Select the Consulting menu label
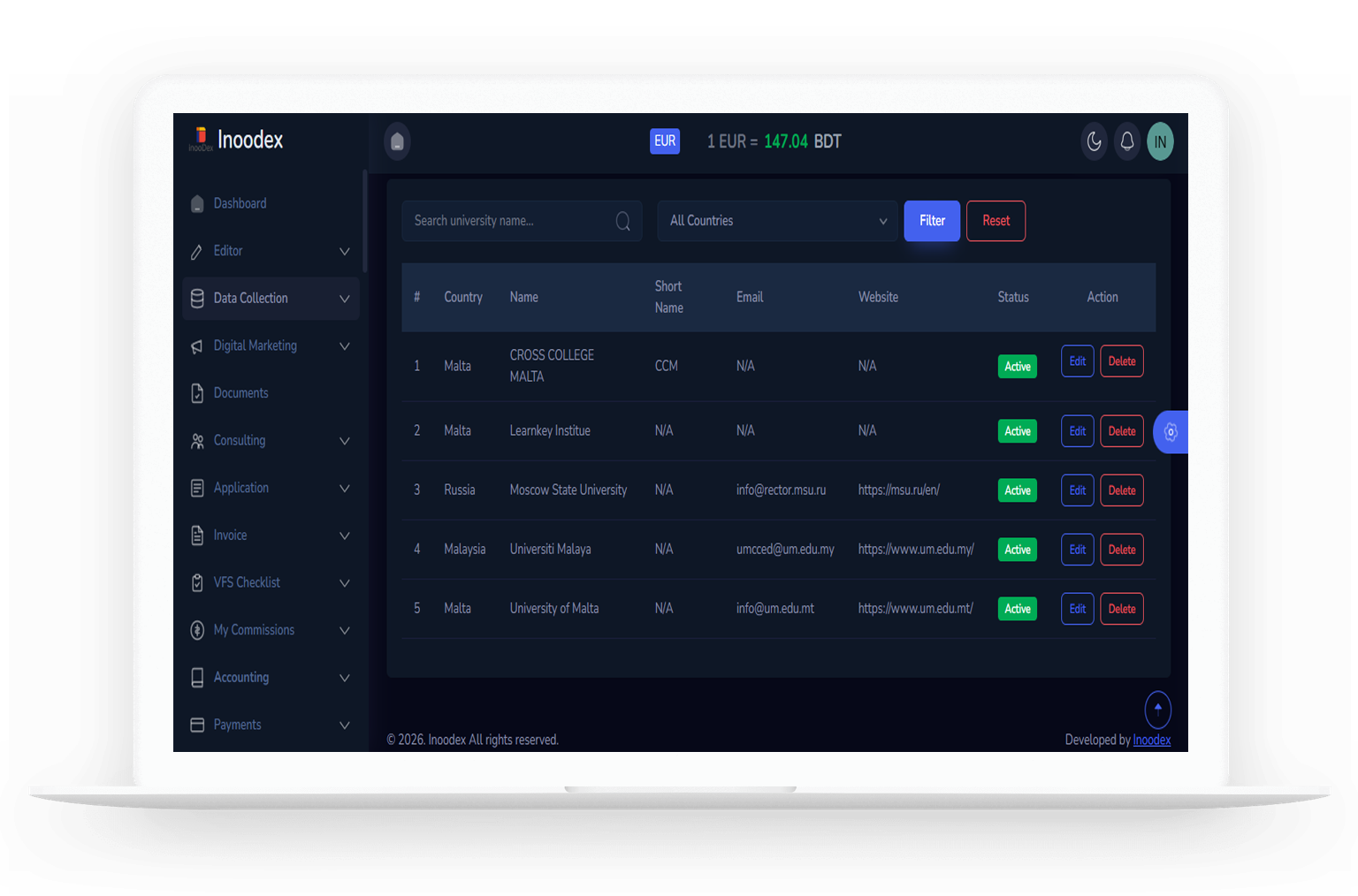1358x896 pixels. click(240, 440)
